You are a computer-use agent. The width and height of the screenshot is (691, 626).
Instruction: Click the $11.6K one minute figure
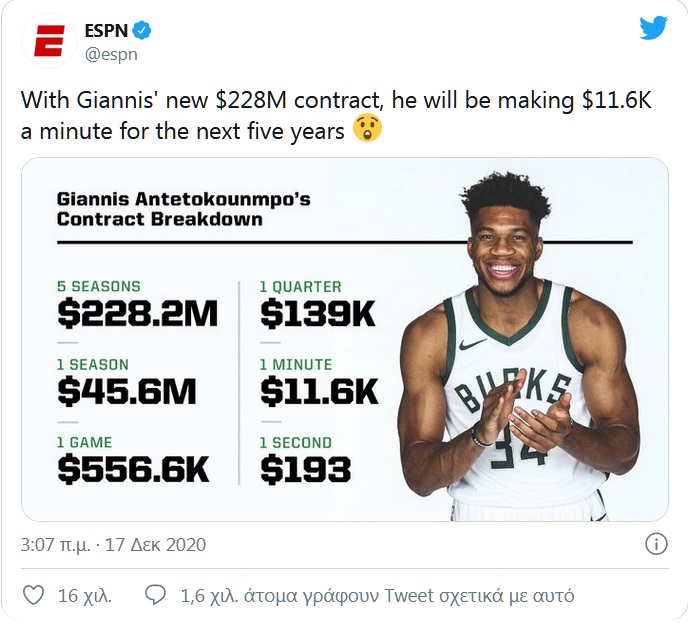[319, 391]
